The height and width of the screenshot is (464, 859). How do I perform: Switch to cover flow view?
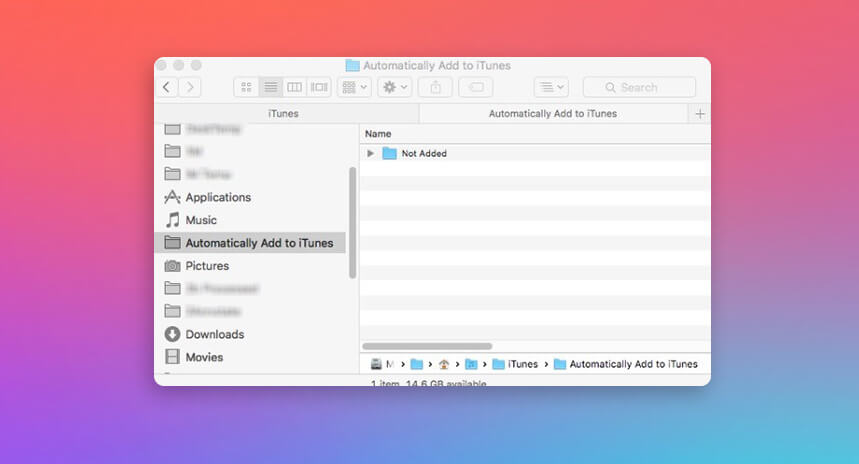coord(319,87)
